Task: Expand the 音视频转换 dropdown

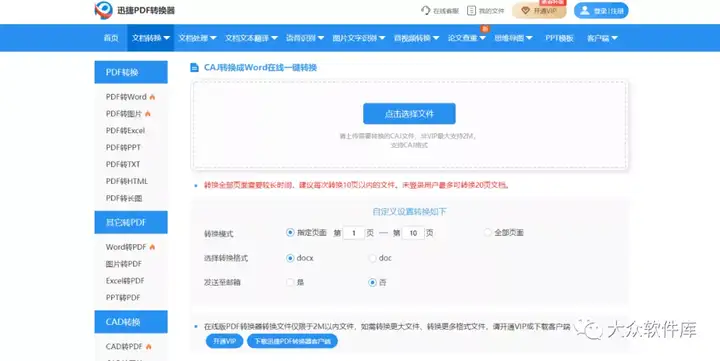Action: 416,38
